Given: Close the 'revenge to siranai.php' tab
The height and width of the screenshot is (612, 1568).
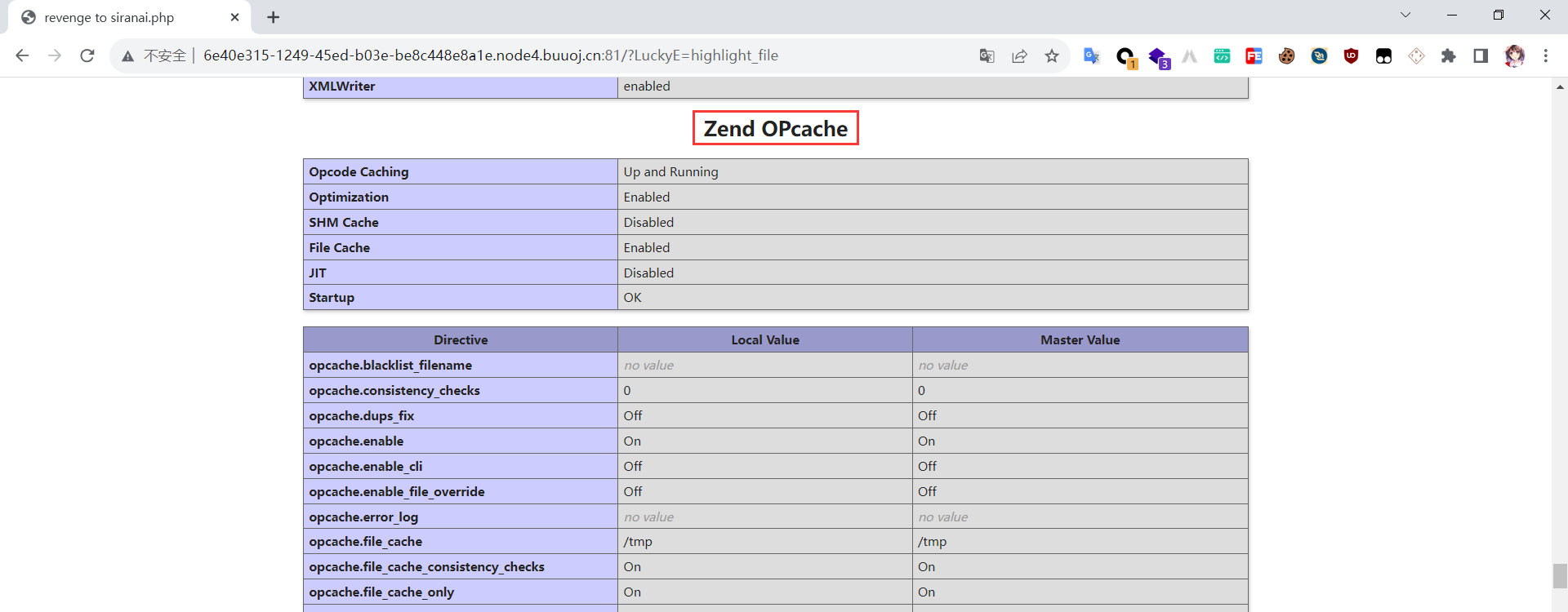Looking at the screenshot, I should (x=234, y=17).
